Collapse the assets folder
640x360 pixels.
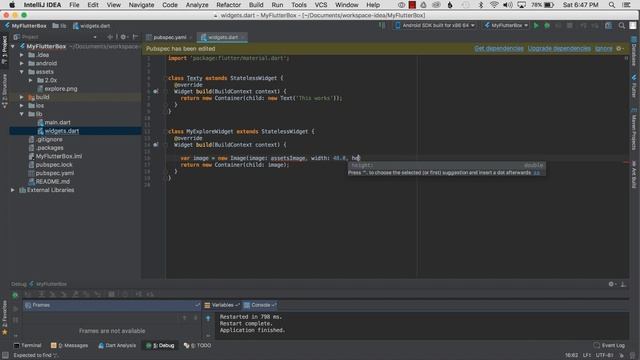coord(22,72)
